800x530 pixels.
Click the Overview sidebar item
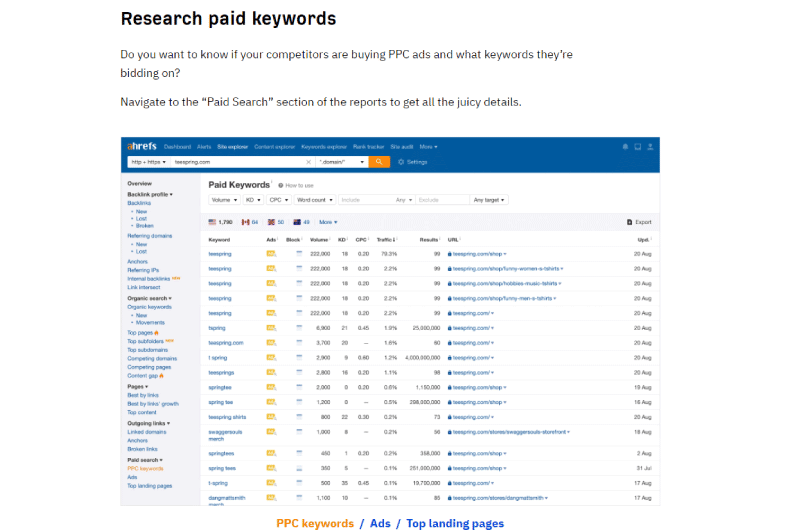click(x=139, y=183)
